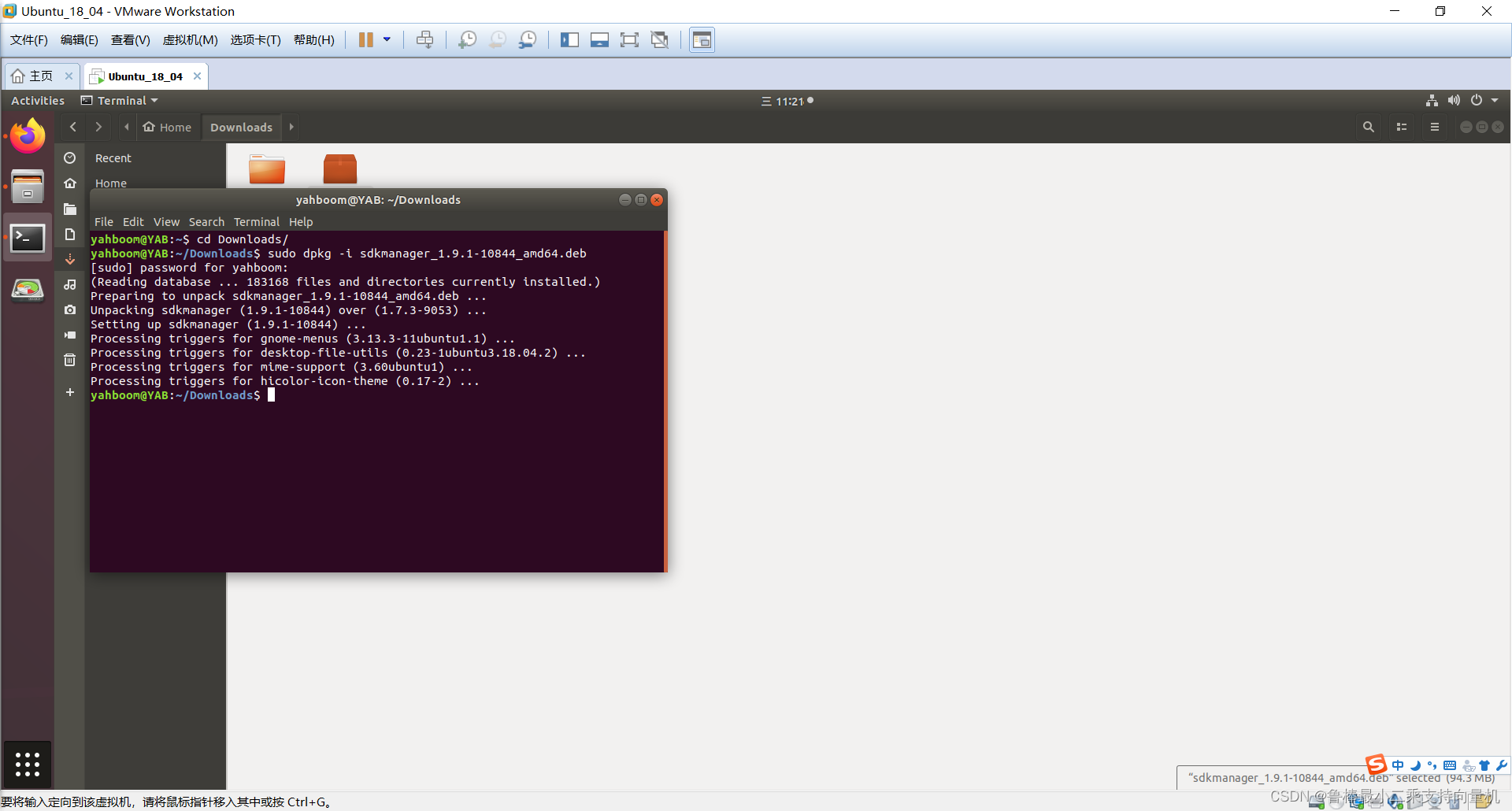Open the 虚拟机(M) menu
The width and height of the screenshot is (1512, 811).
tap(191, 40)
